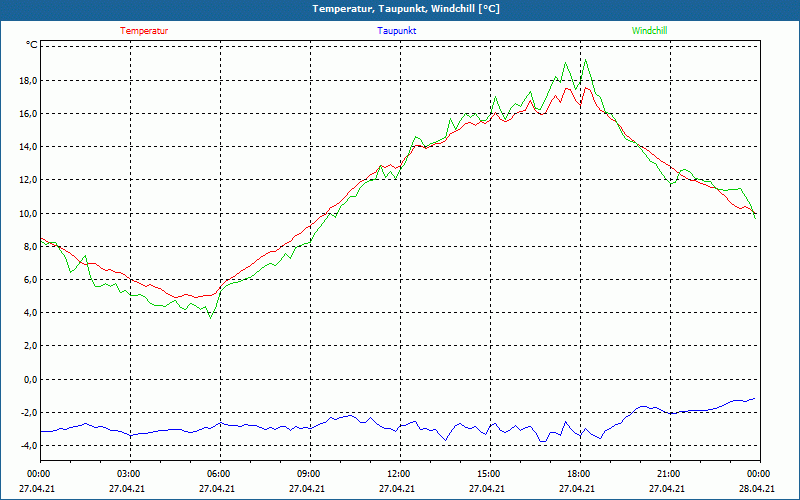
Task: Click the 8,0 y-axis value
Action: coord(30,246)
